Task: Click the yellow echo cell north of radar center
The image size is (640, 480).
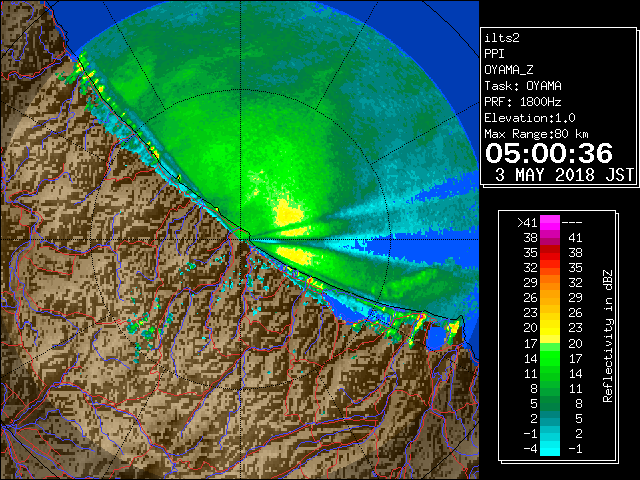Action: point(288,213)
